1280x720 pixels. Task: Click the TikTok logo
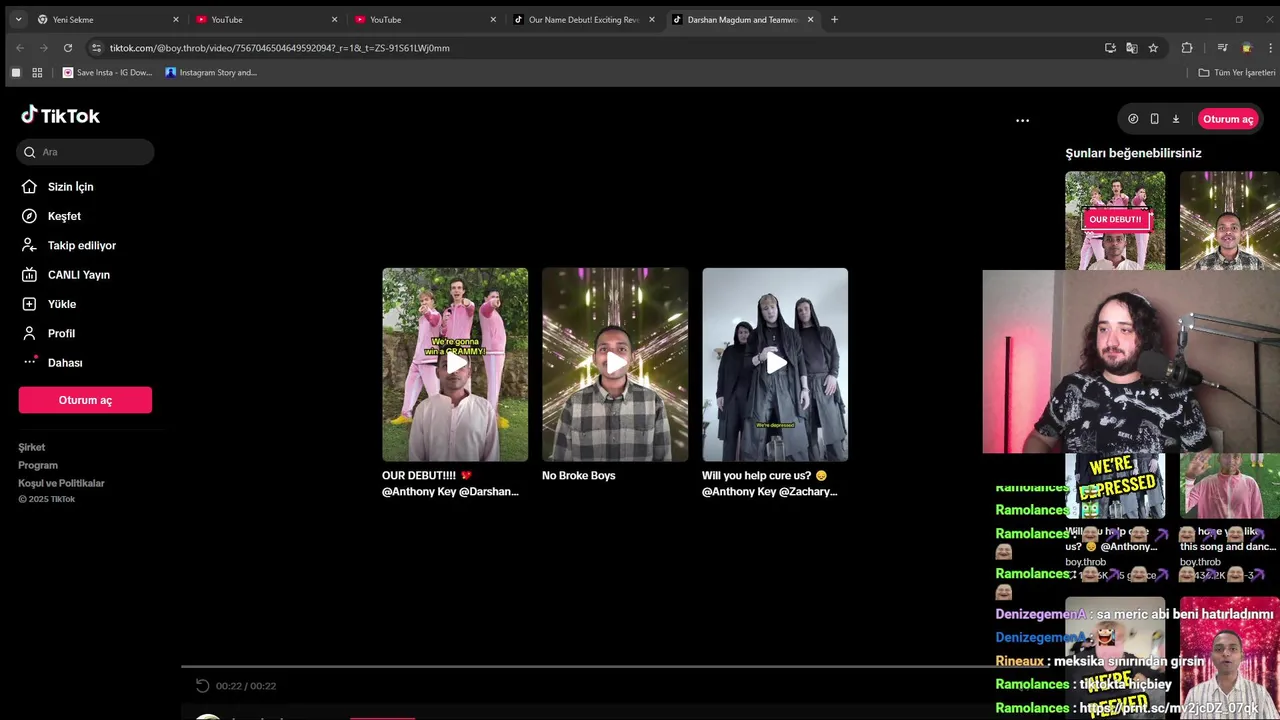(x=60, y=116)
